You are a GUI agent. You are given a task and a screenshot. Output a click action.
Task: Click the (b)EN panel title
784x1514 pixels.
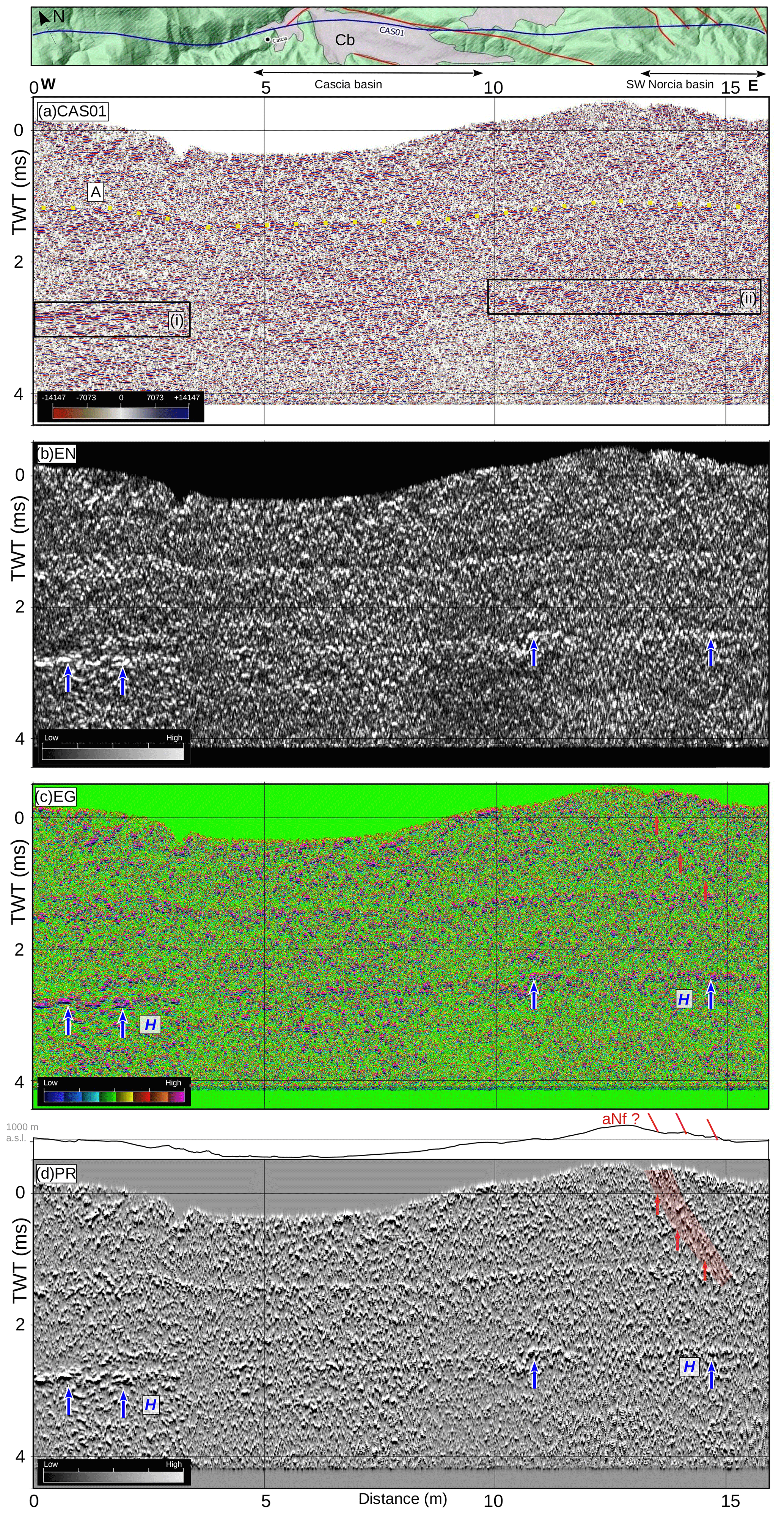57,453
